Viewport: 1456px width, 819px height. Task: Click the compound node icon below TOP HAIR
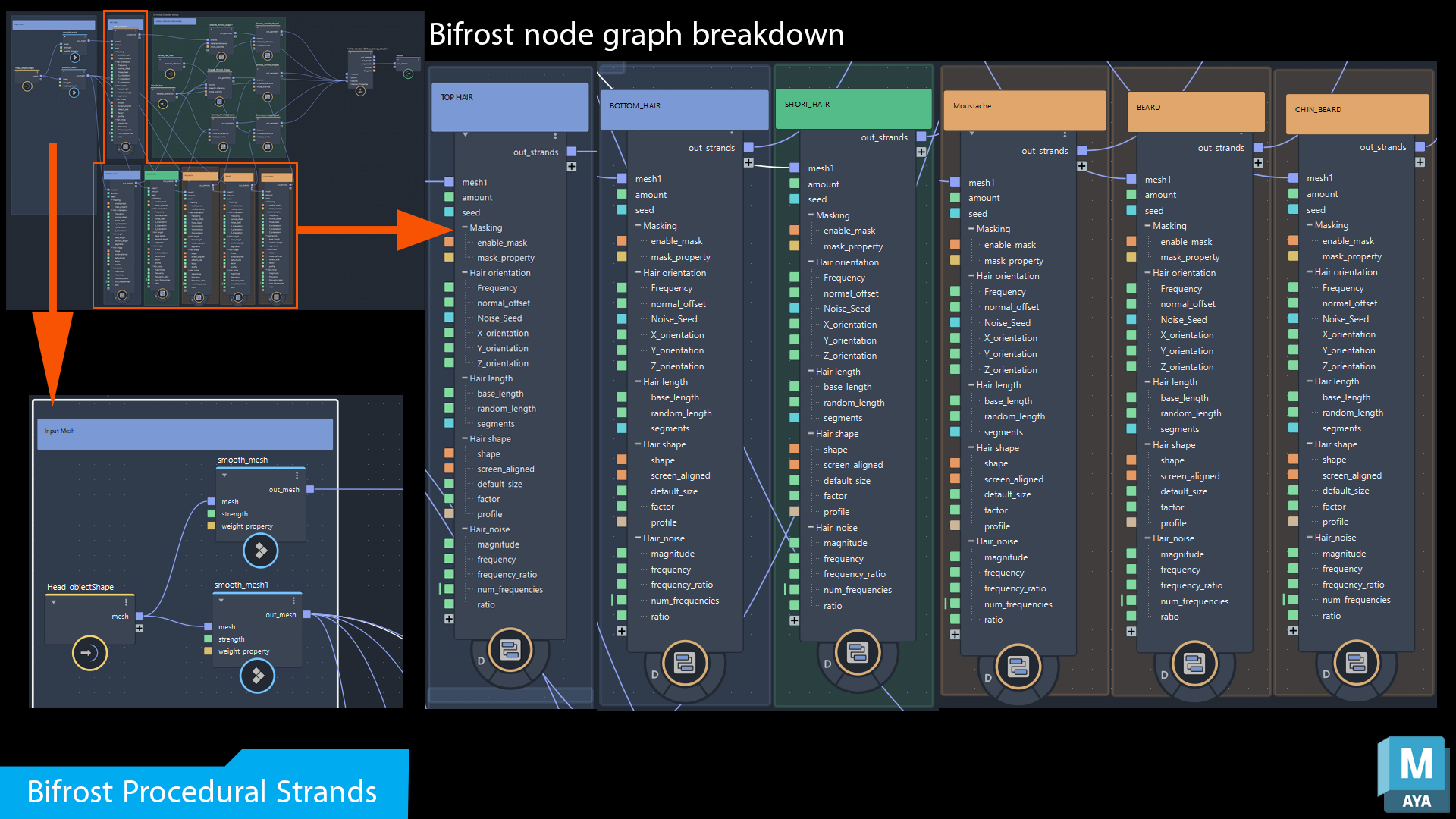click(x=510, y=648)
